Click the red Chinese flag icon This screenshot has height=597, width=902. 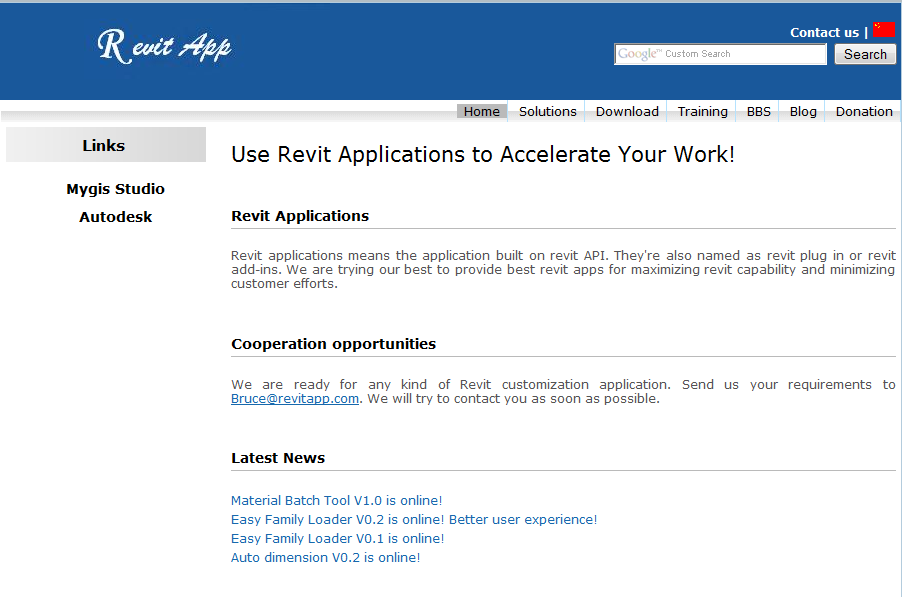coord(884,30)
